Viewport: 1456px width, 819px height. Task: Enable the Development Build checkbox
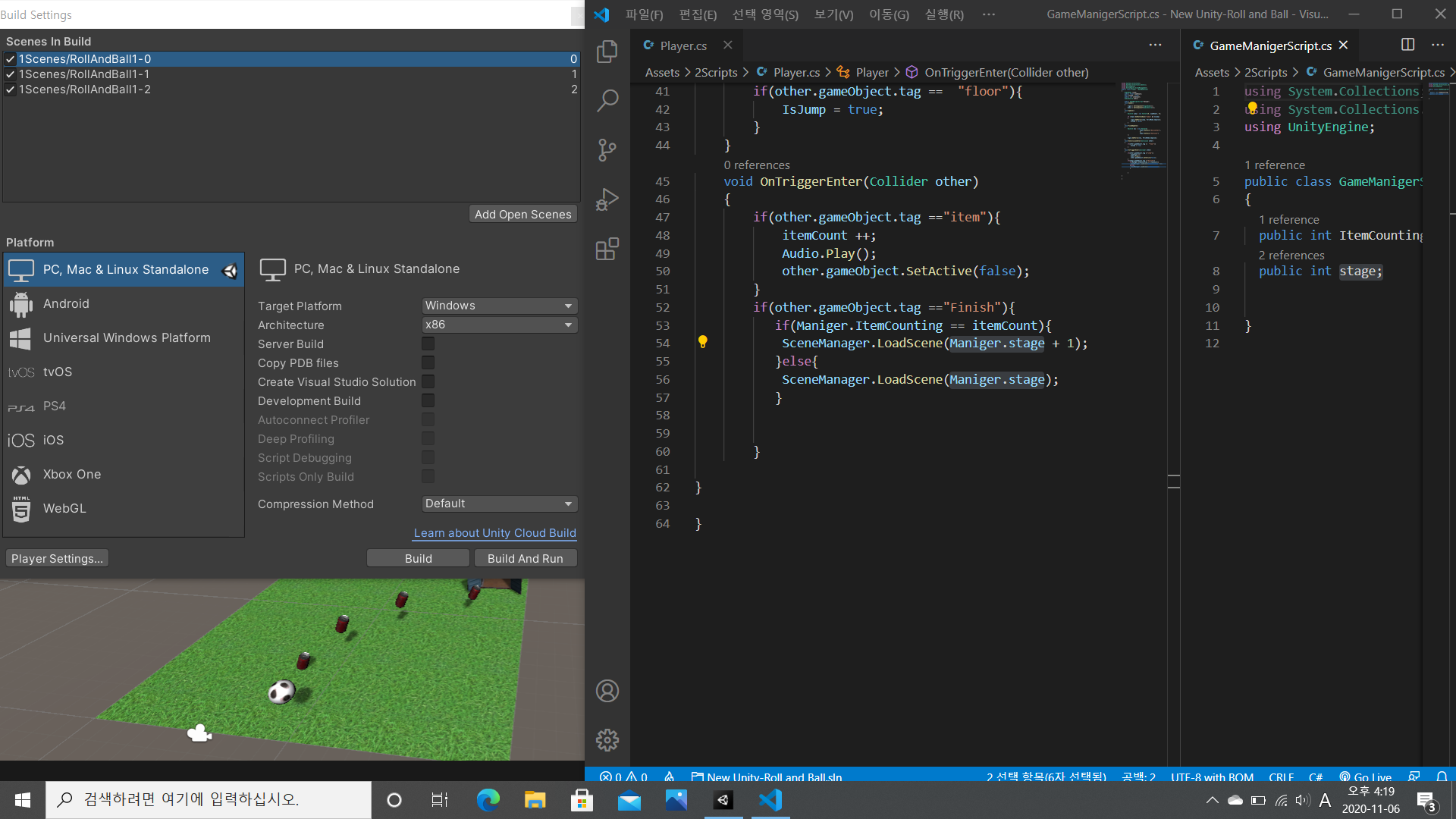[428, 400]
